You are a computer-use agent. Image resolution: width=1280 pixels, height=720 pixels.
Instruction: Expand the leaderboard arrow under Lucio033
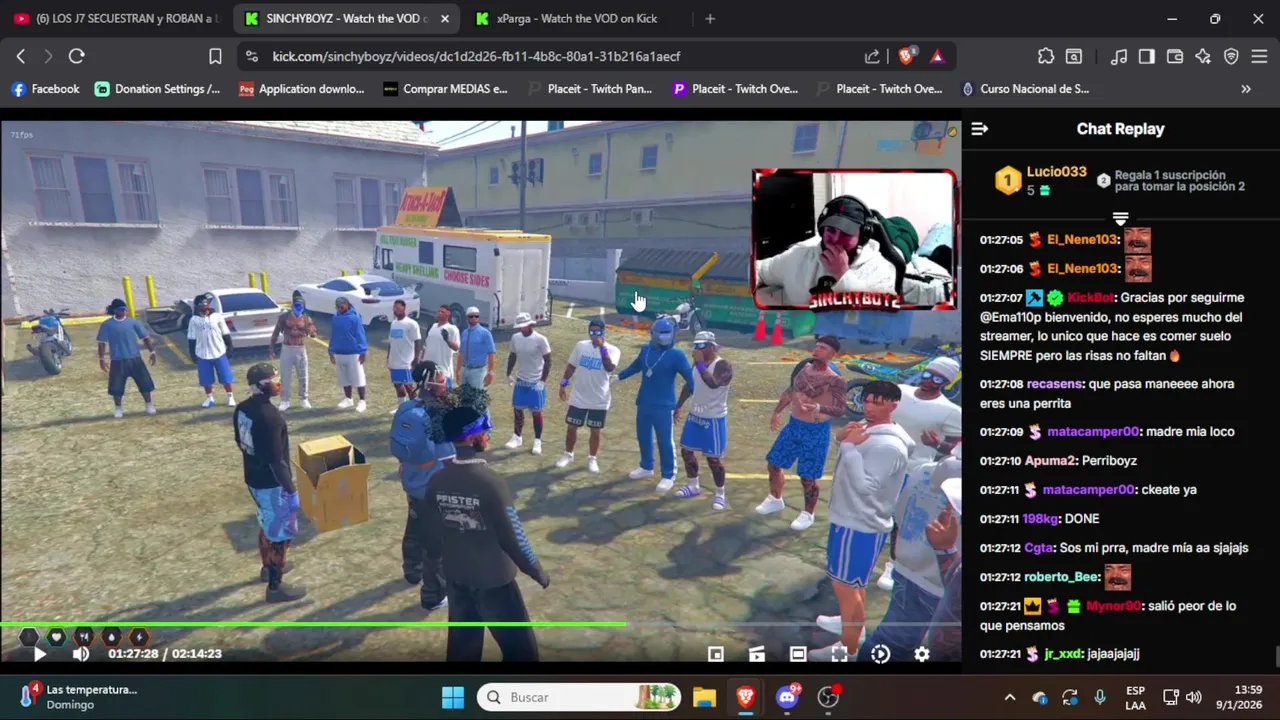pos(1120,218)
